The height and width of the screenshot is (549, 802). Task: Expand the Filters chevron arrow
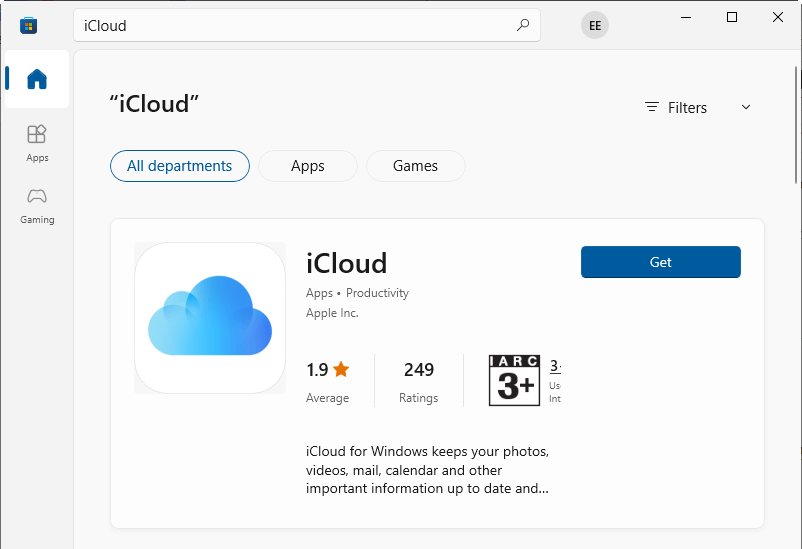[745, 108]
